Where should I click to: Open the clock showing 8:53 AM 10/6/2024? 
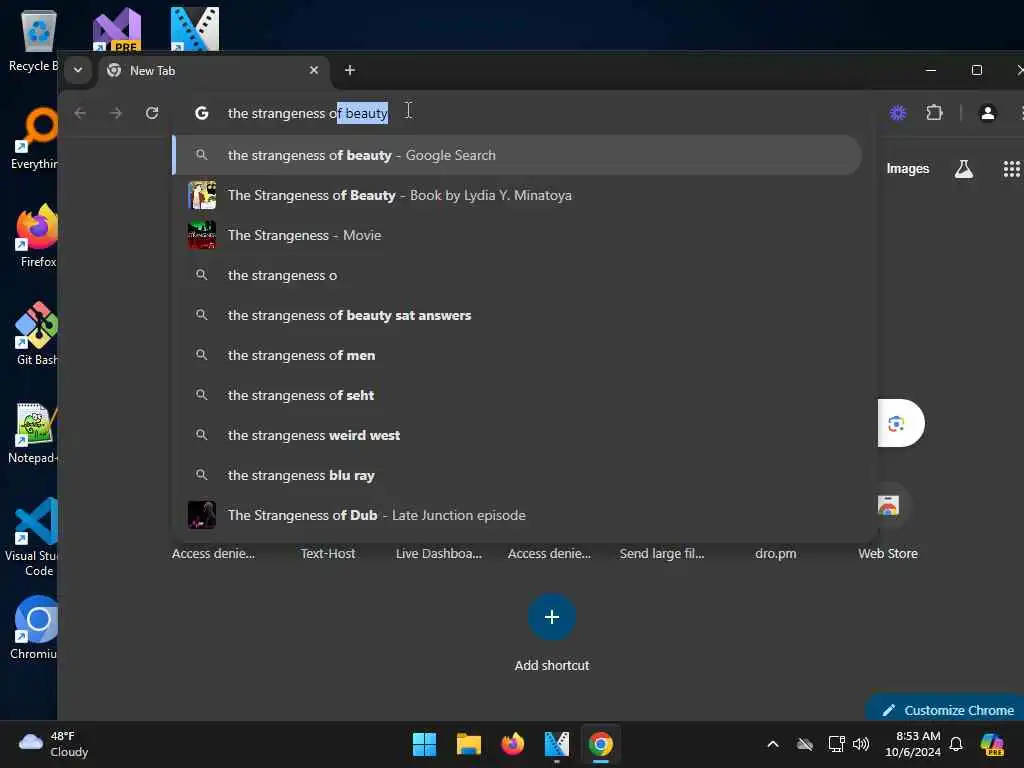point(913,744)
